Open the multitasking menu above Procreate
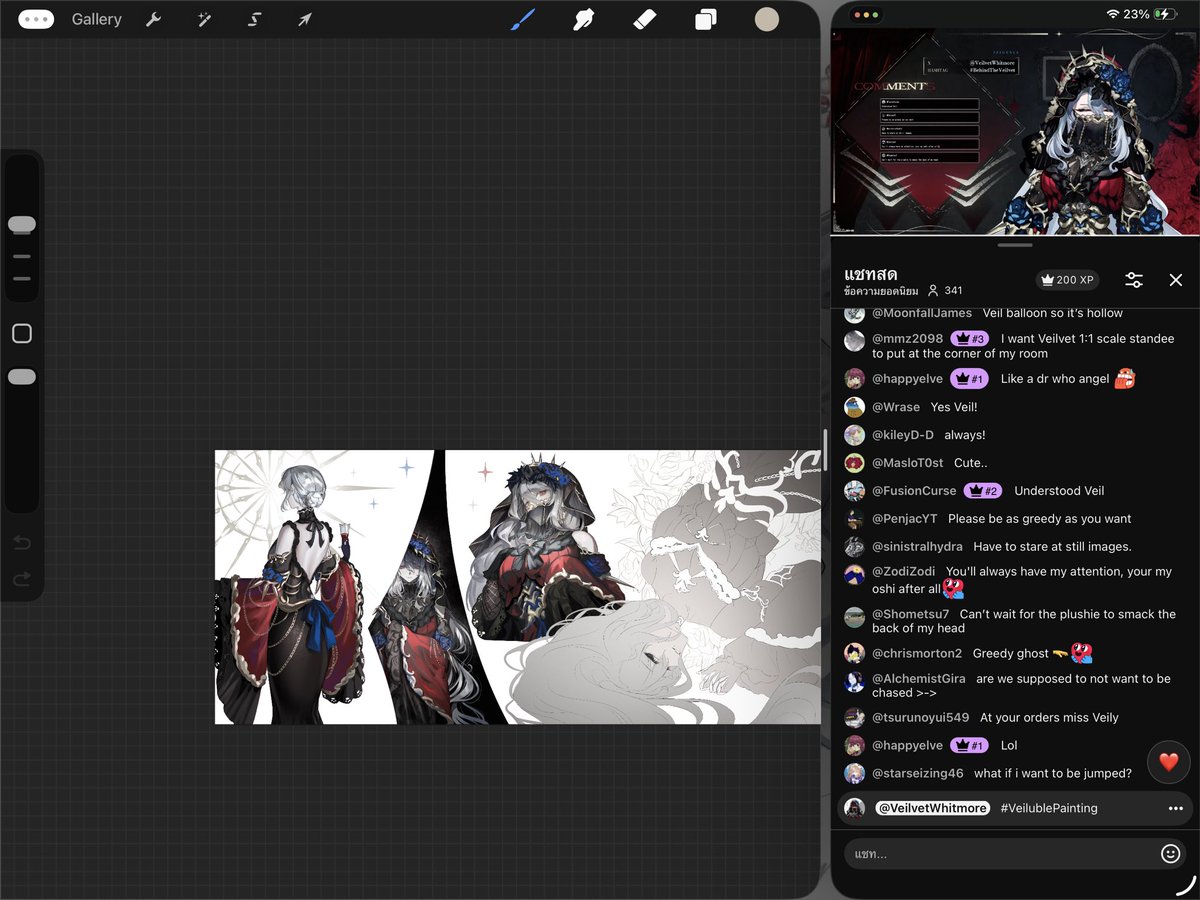The image size is (1200, 900). pos(36,19)
